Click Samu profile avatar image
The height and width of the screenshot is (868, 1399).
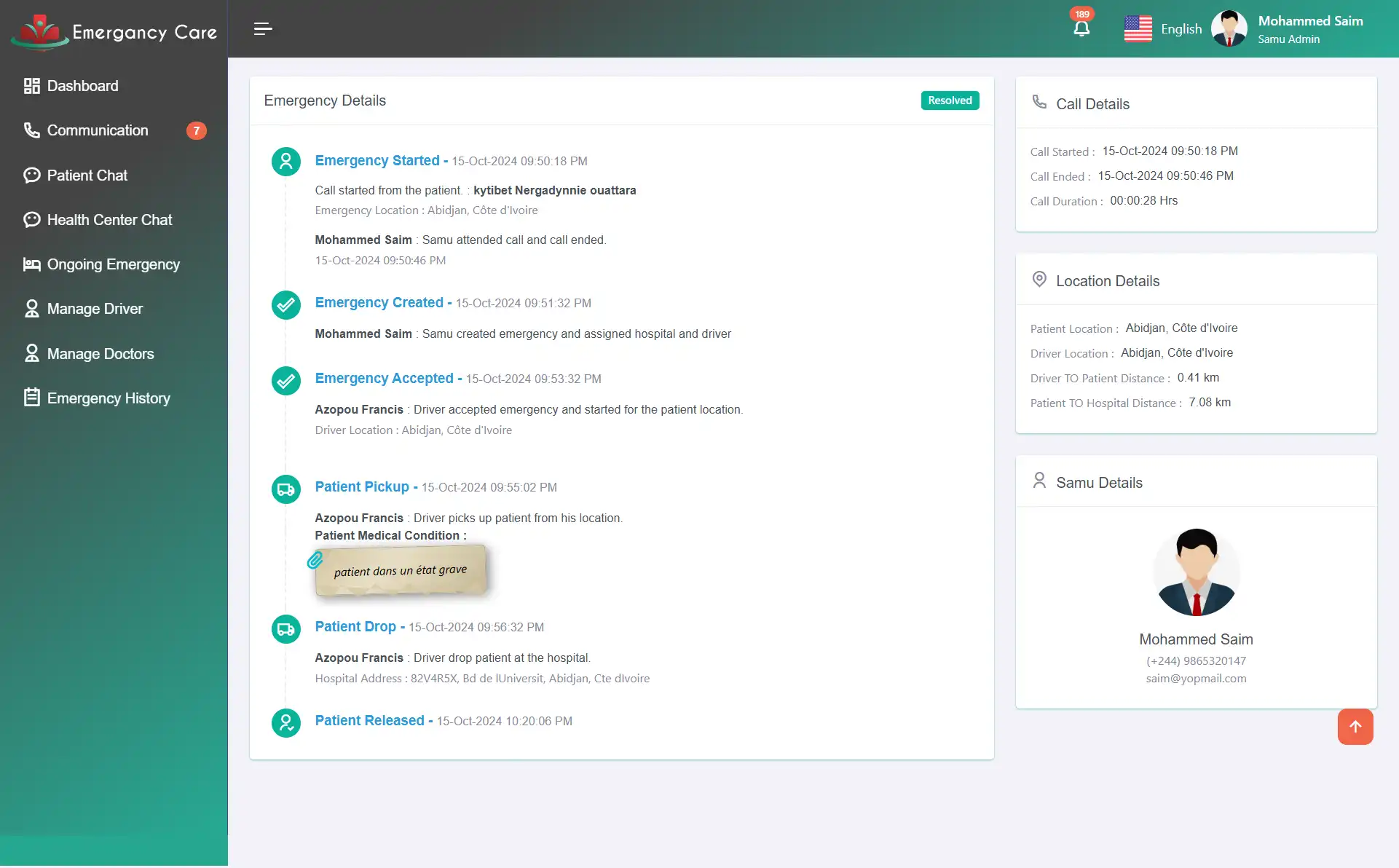(x=1196, y=572)
